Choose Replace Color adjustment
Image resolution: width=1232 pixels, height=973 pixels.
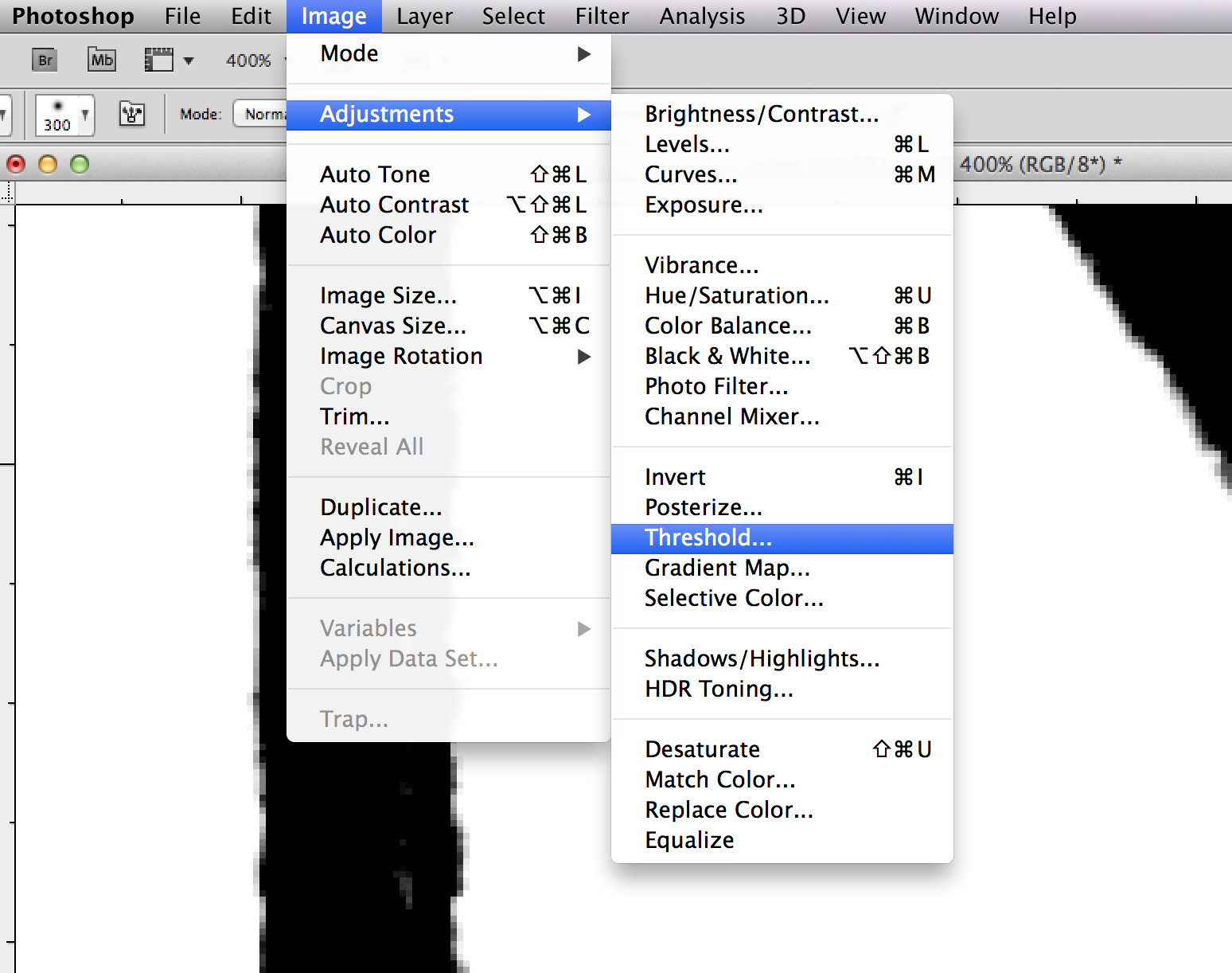point(782,810)
